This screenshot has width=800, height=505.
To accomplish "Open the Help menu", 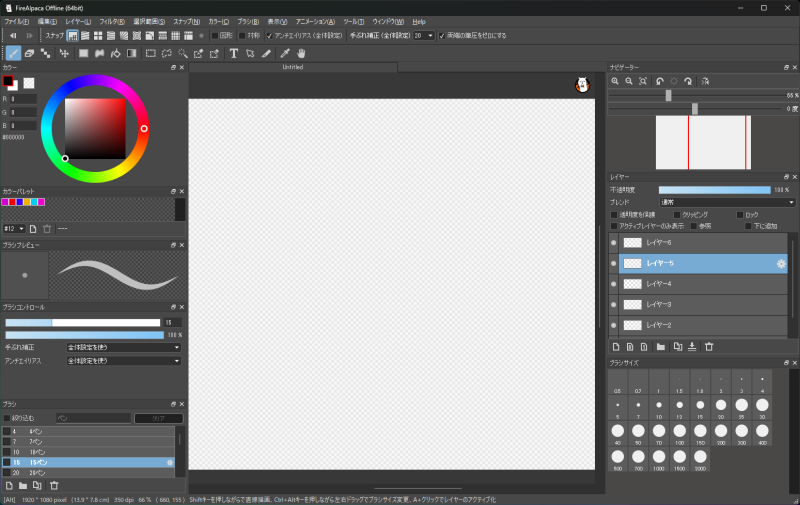I will tap(419, 22).
